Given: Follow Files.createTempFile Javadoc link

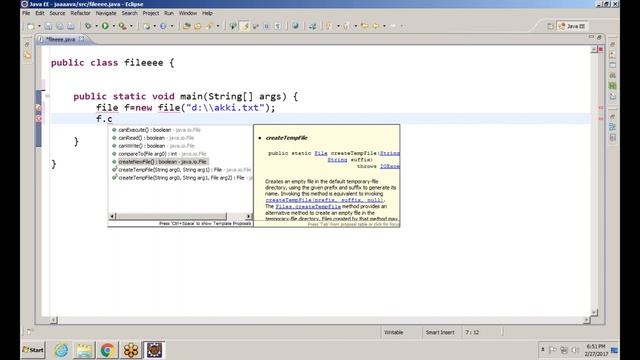Looking at the screenshot, I should pyautogui.click(x=308, y=207).
